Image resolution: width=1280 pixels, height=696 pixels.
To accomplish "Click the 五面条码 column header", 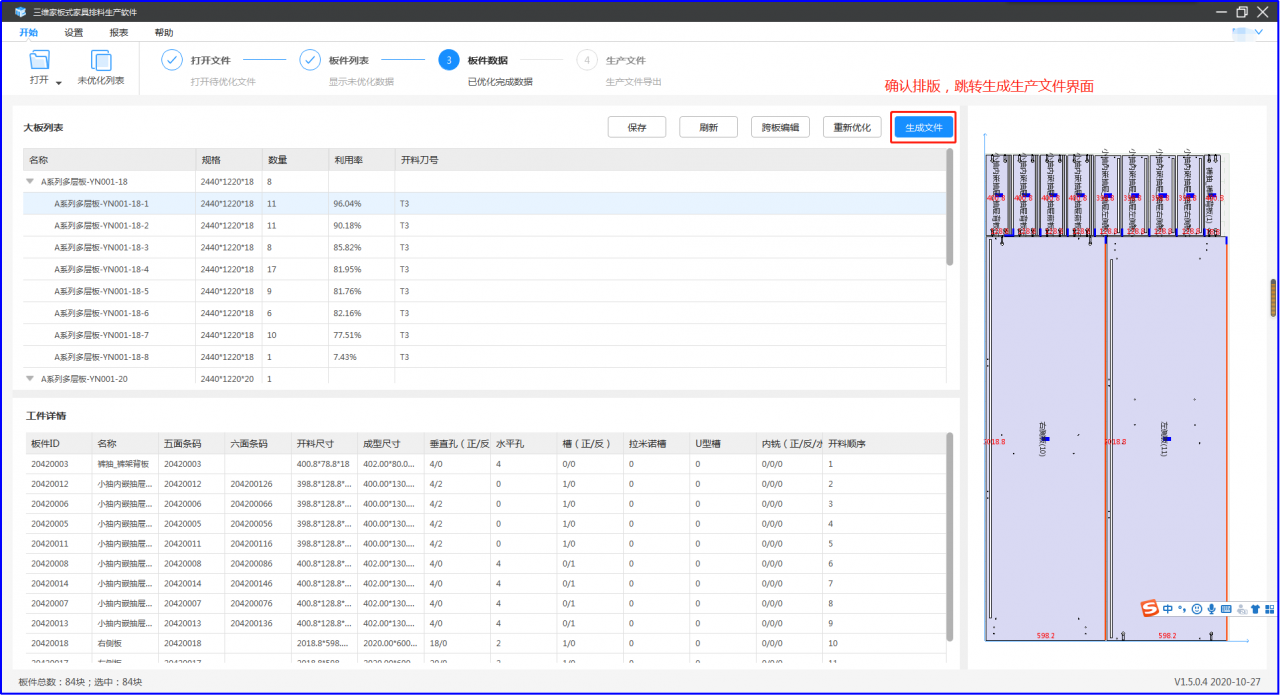I will click(191, 444).
